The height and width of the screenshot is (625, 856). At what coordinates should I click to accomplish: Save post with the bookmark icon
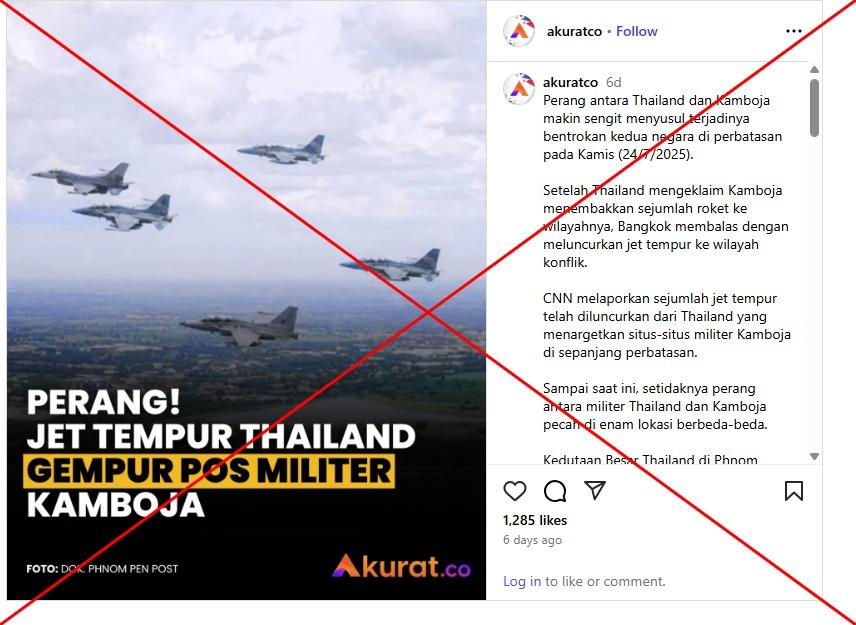[x=794, y=491]
